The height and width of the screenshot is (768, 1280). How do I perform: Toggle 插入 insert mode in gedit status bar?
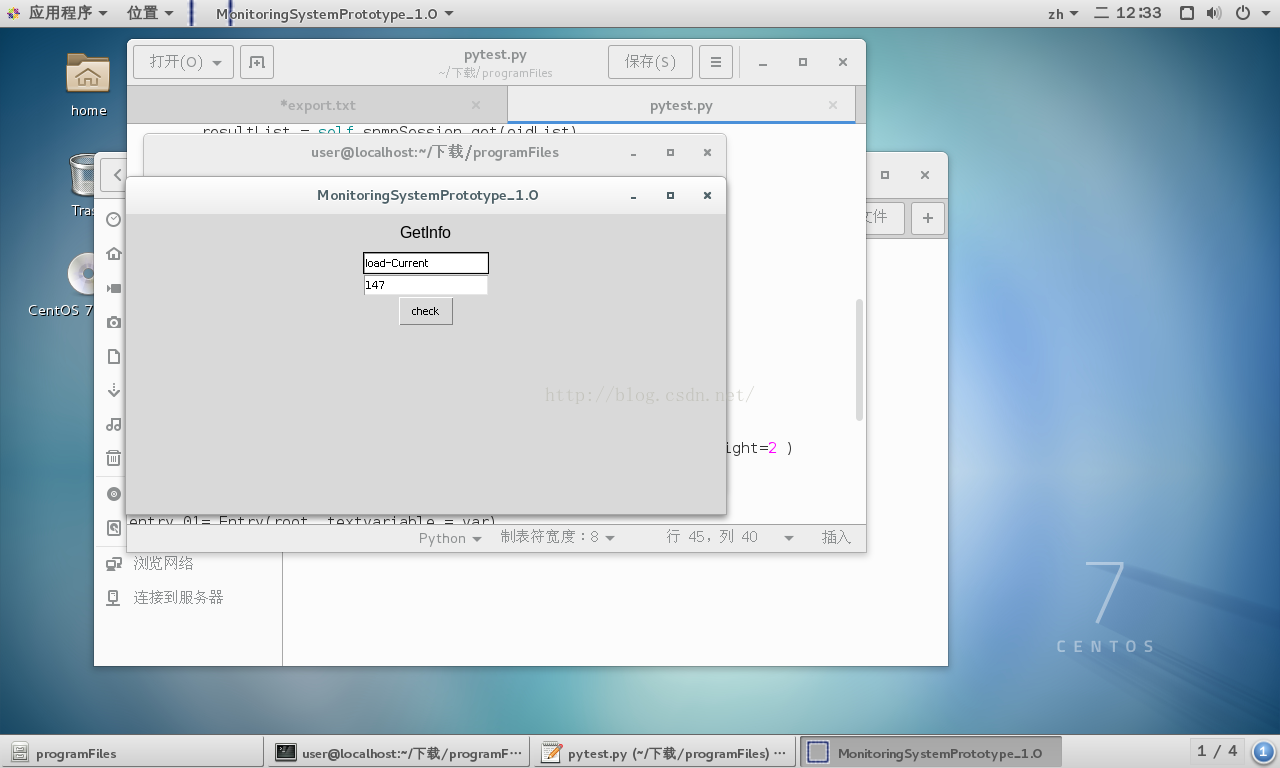click(x=836, y=537)
